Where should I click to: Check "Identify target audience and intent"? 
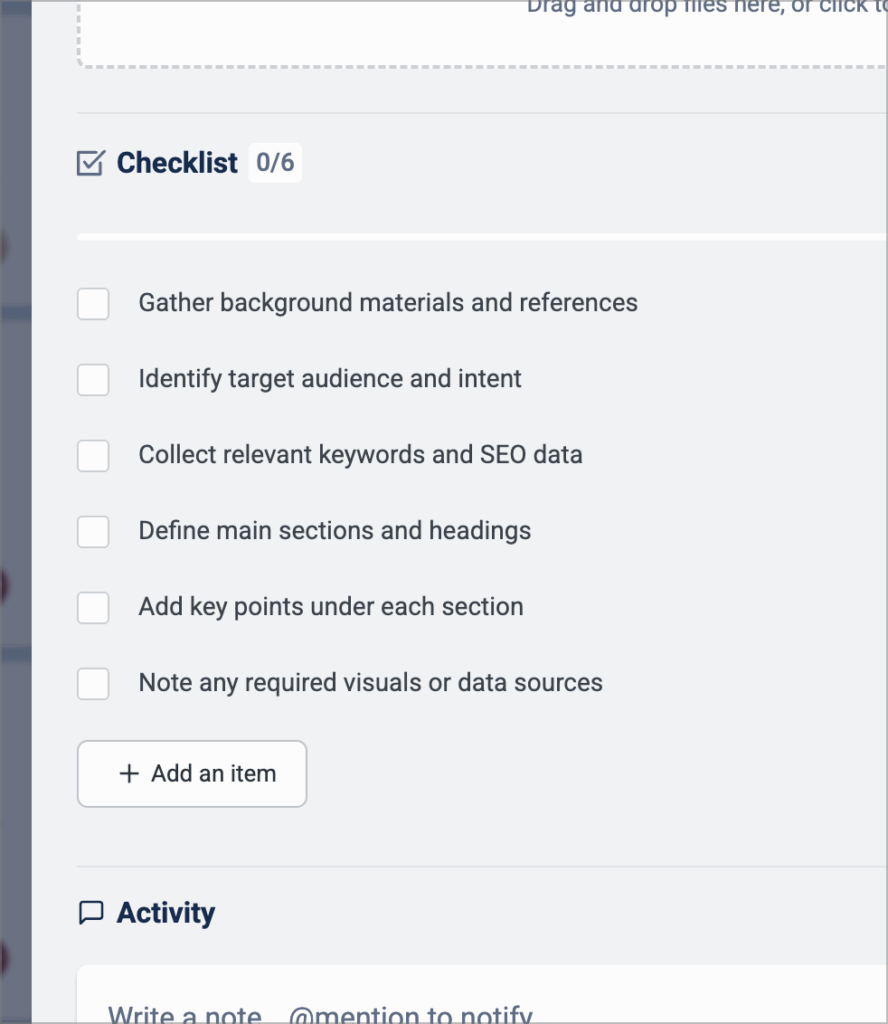click(92, 379)
